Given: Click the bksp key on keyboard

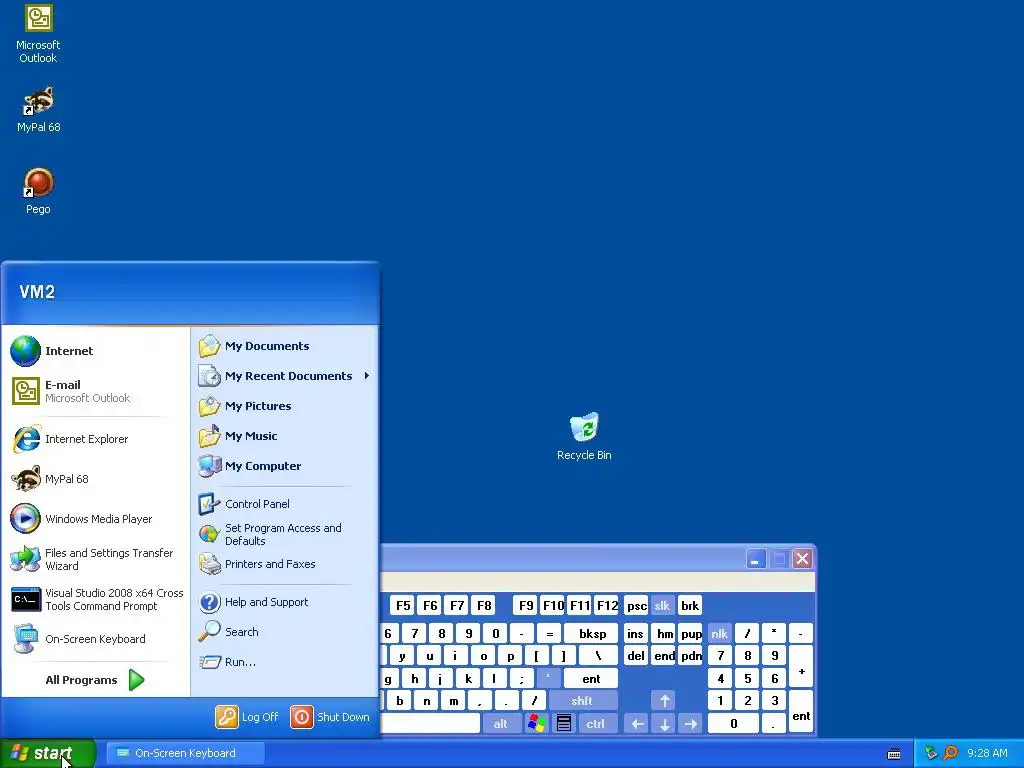Looking at the screenshot, I should pos(592,633).
